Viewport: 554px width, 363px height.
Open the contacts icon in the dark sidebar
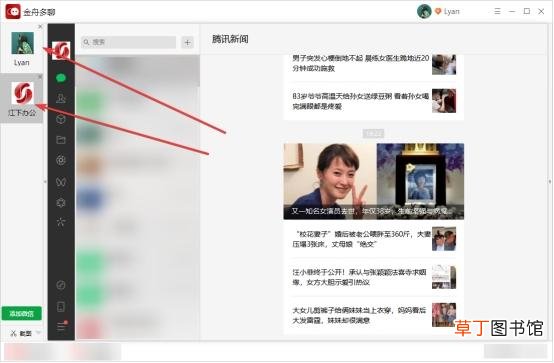tap(61, 98)
